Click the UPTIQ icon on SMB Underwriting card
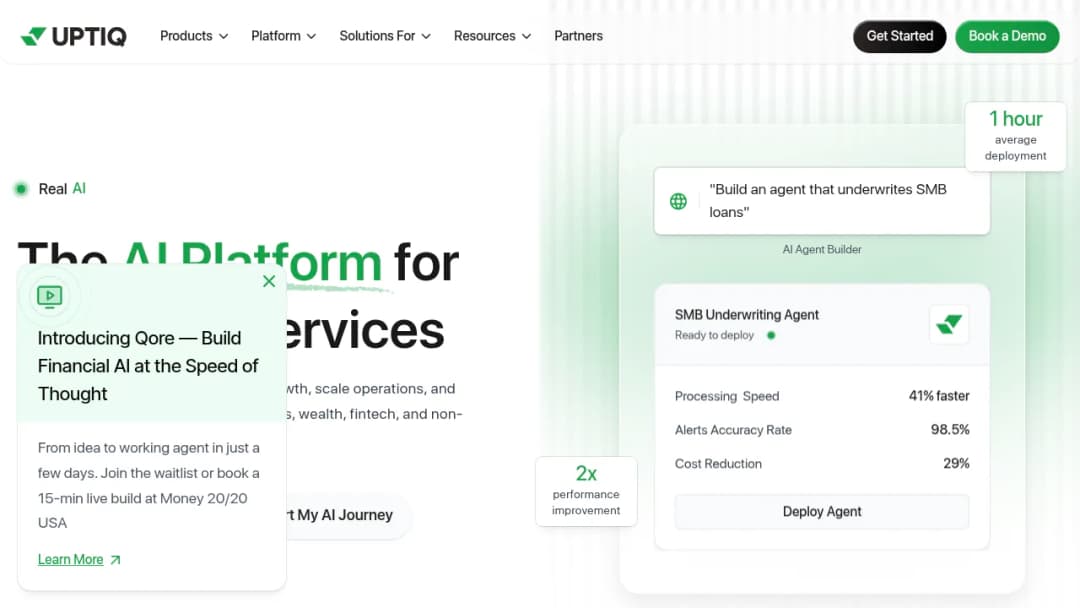 (x=949, y=324)
